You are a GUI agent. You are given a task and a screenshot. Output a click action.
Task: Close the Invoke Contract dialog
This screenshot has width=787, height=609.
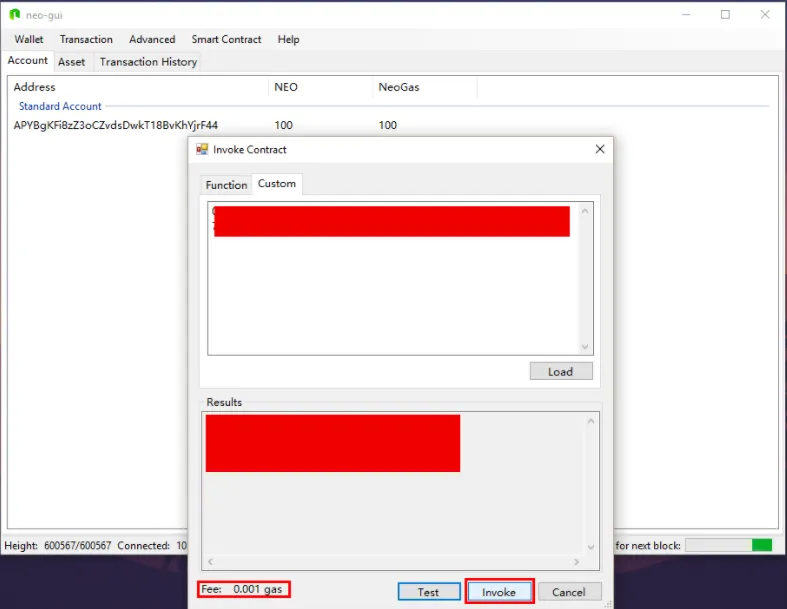600,149
